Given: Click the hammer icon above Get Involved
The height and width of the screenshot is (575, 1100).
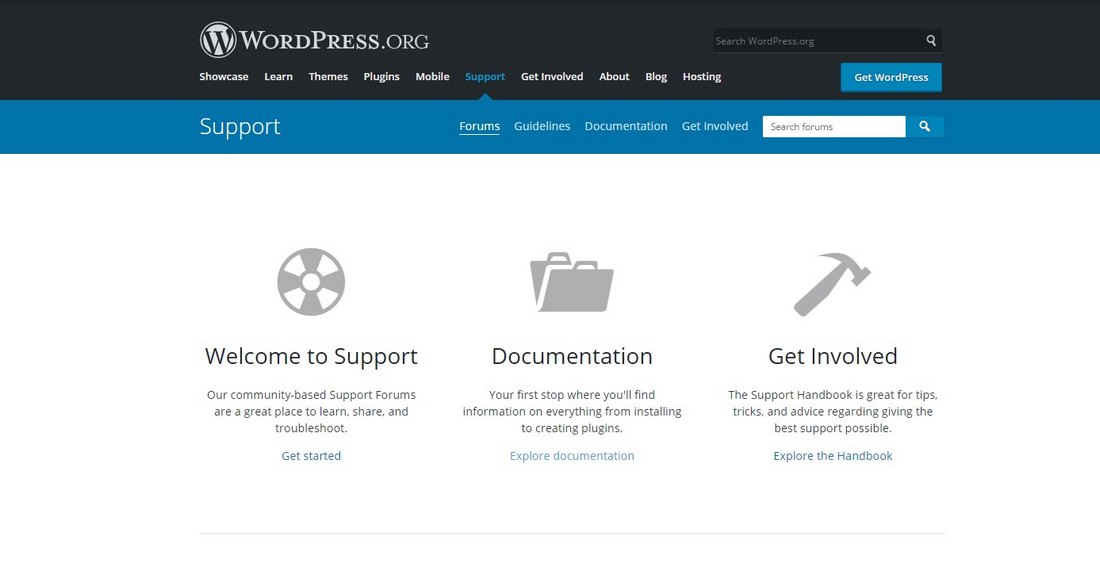Looking at the screenshot, I should coord(832,284).
